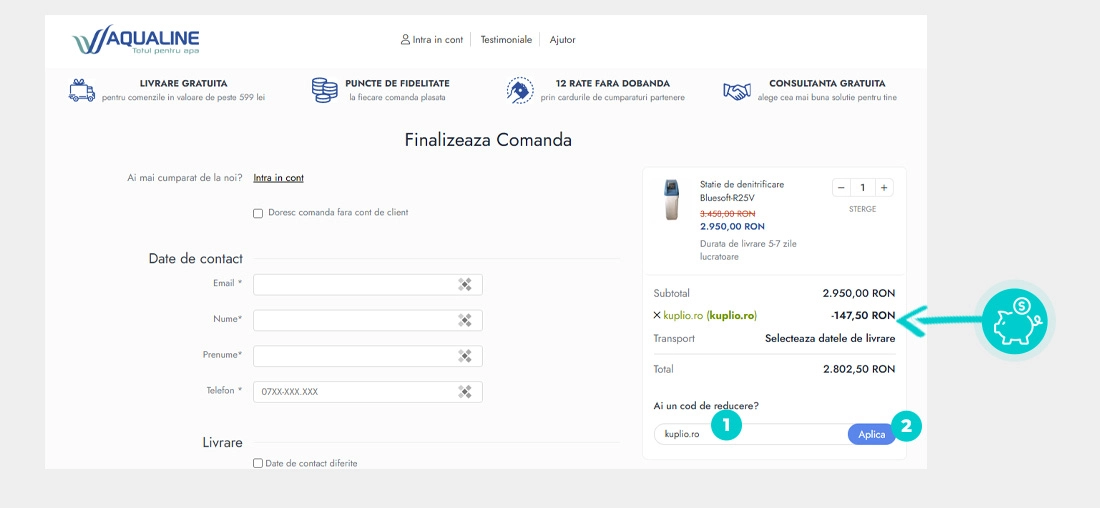Click the Total value 2.802,50 RON
The width and height of the screenshot is (1100, 508).
tap(859, 369)
